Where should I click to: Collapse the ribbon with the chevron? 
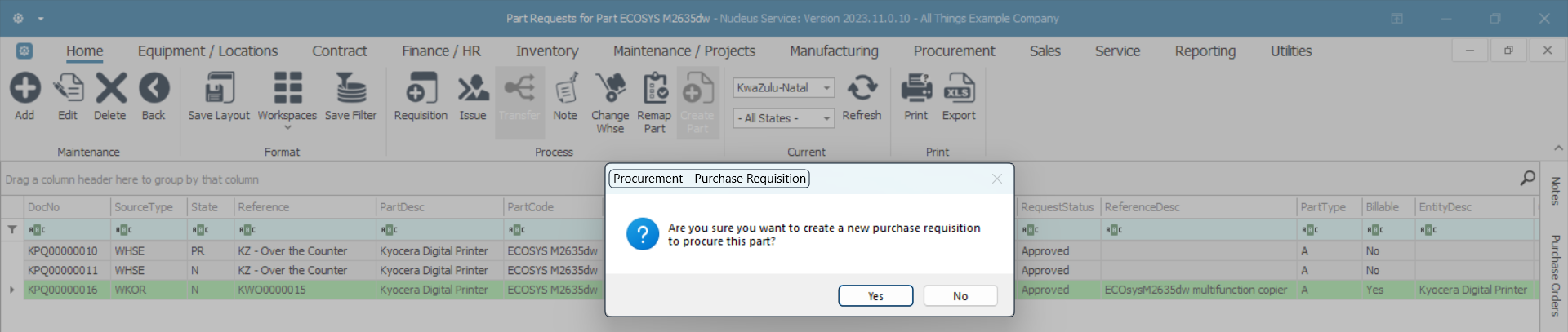coord(1558,148)
